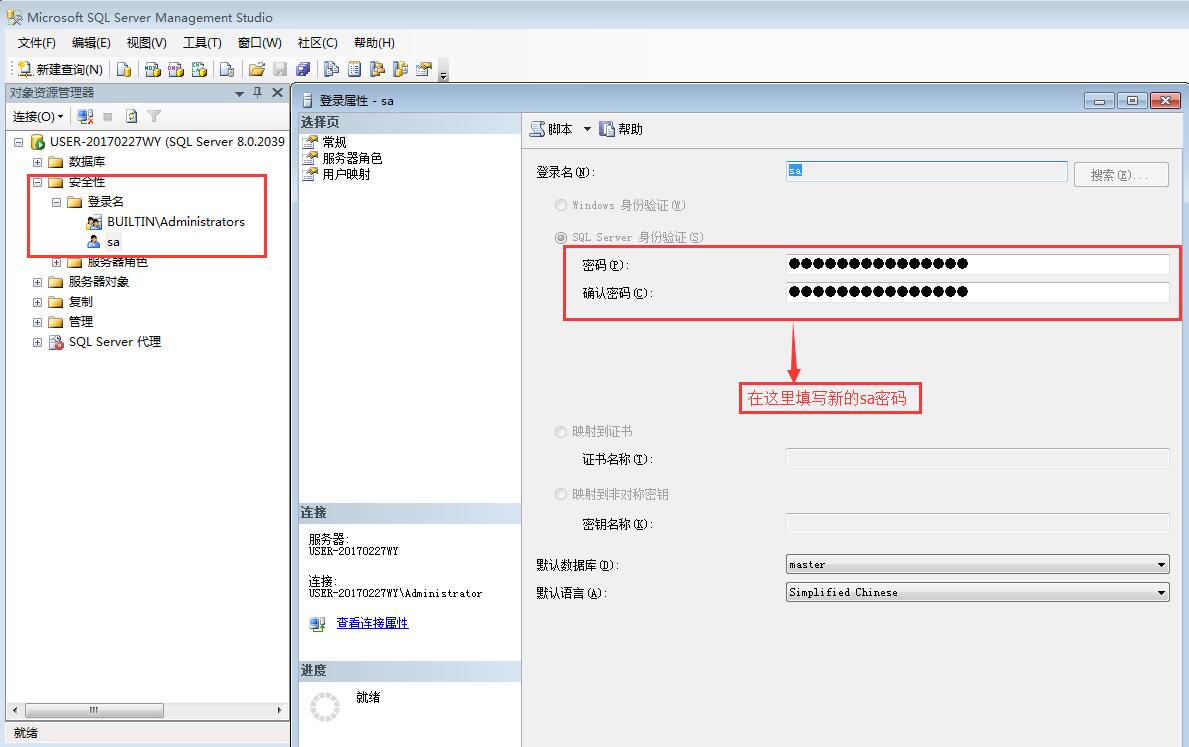
Task: Open a new SQL Server Mobile query
Action: (x=227, y=70)
